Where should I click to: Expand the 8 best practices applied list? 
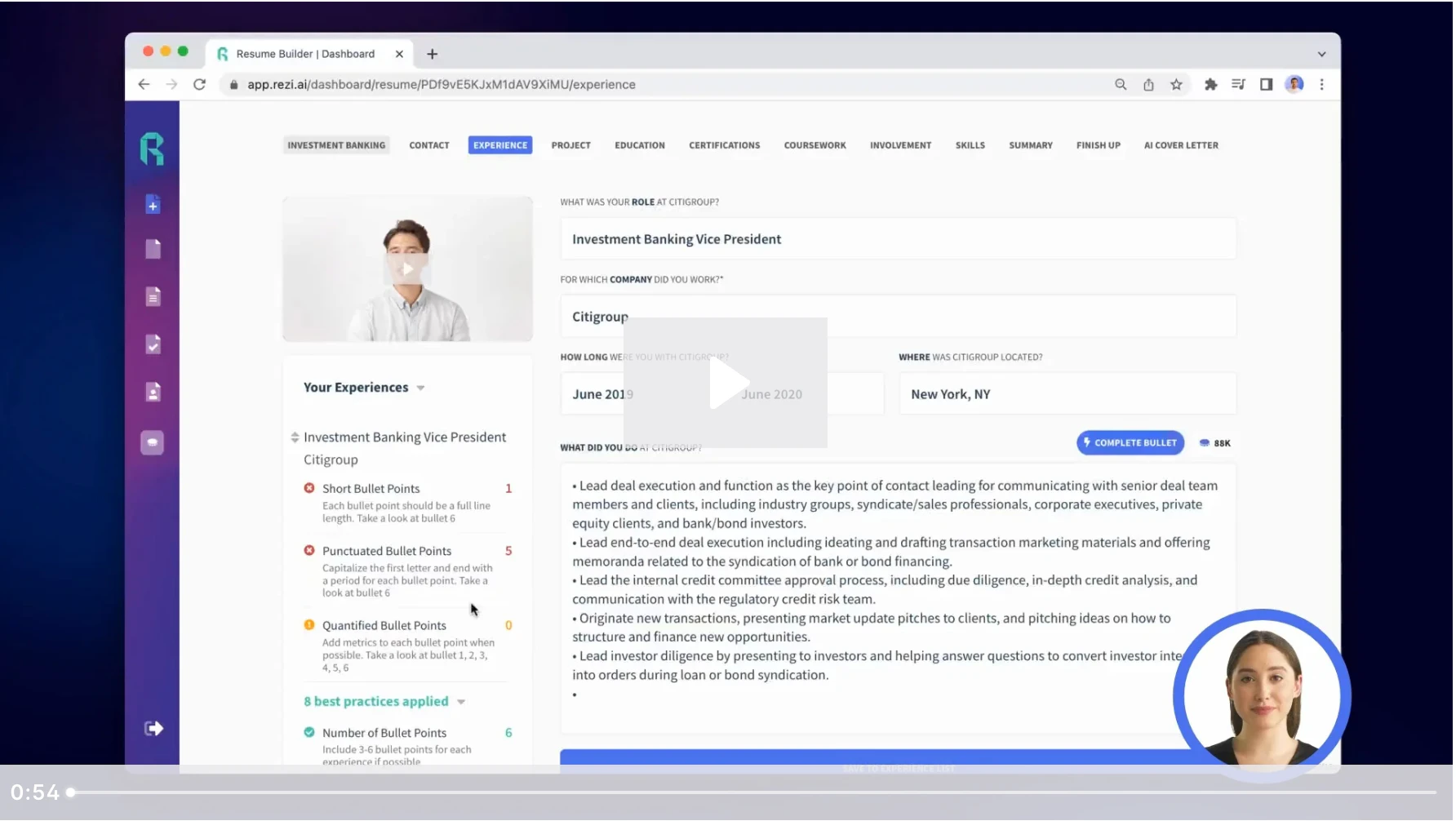(461, 703)
